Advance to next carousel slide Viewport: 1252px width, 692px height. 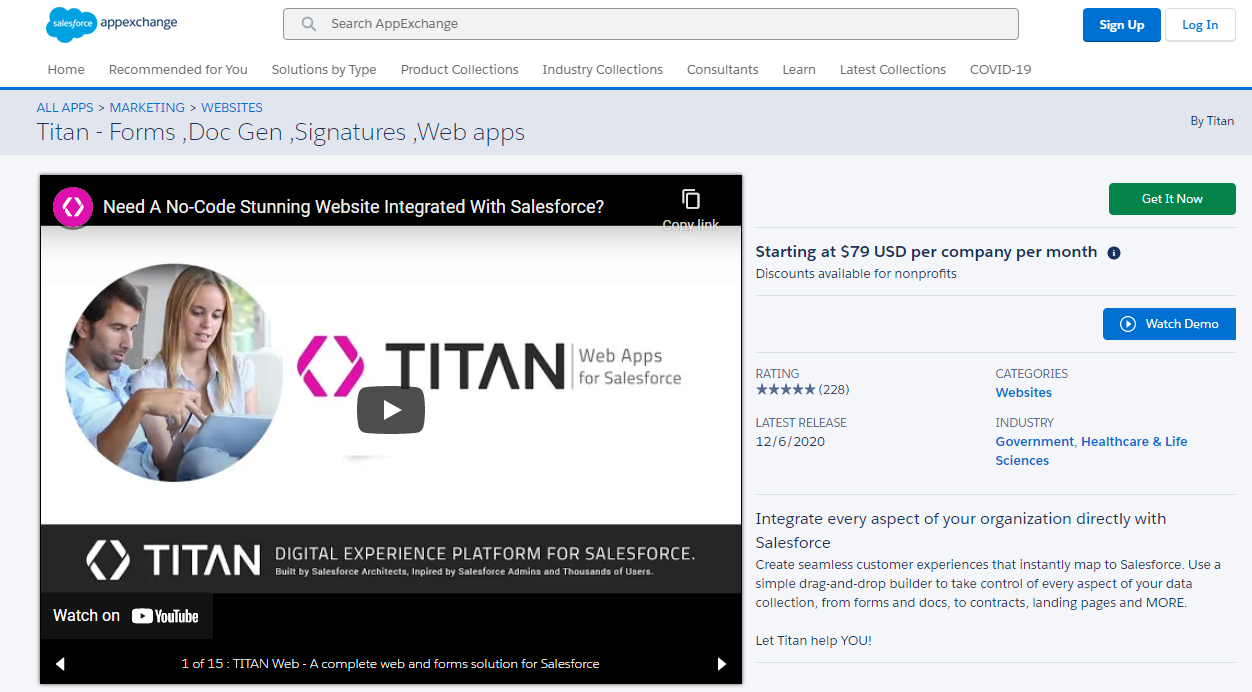(x=722, y=664)
